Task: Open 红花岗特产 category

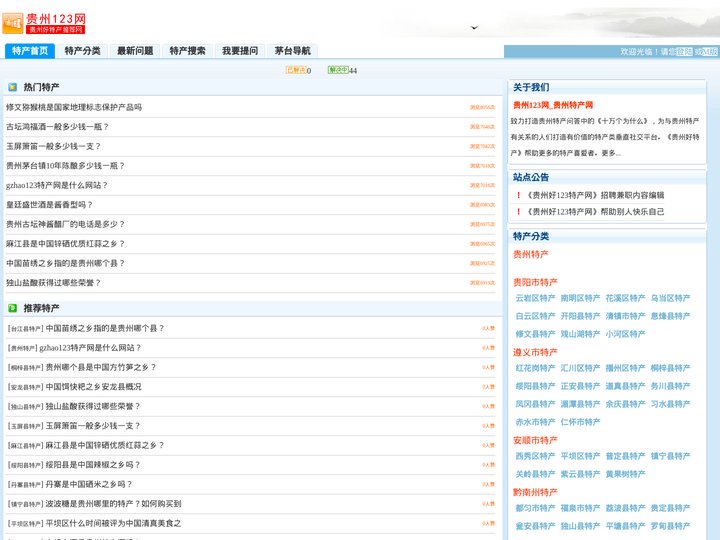Action: [535, 368]
